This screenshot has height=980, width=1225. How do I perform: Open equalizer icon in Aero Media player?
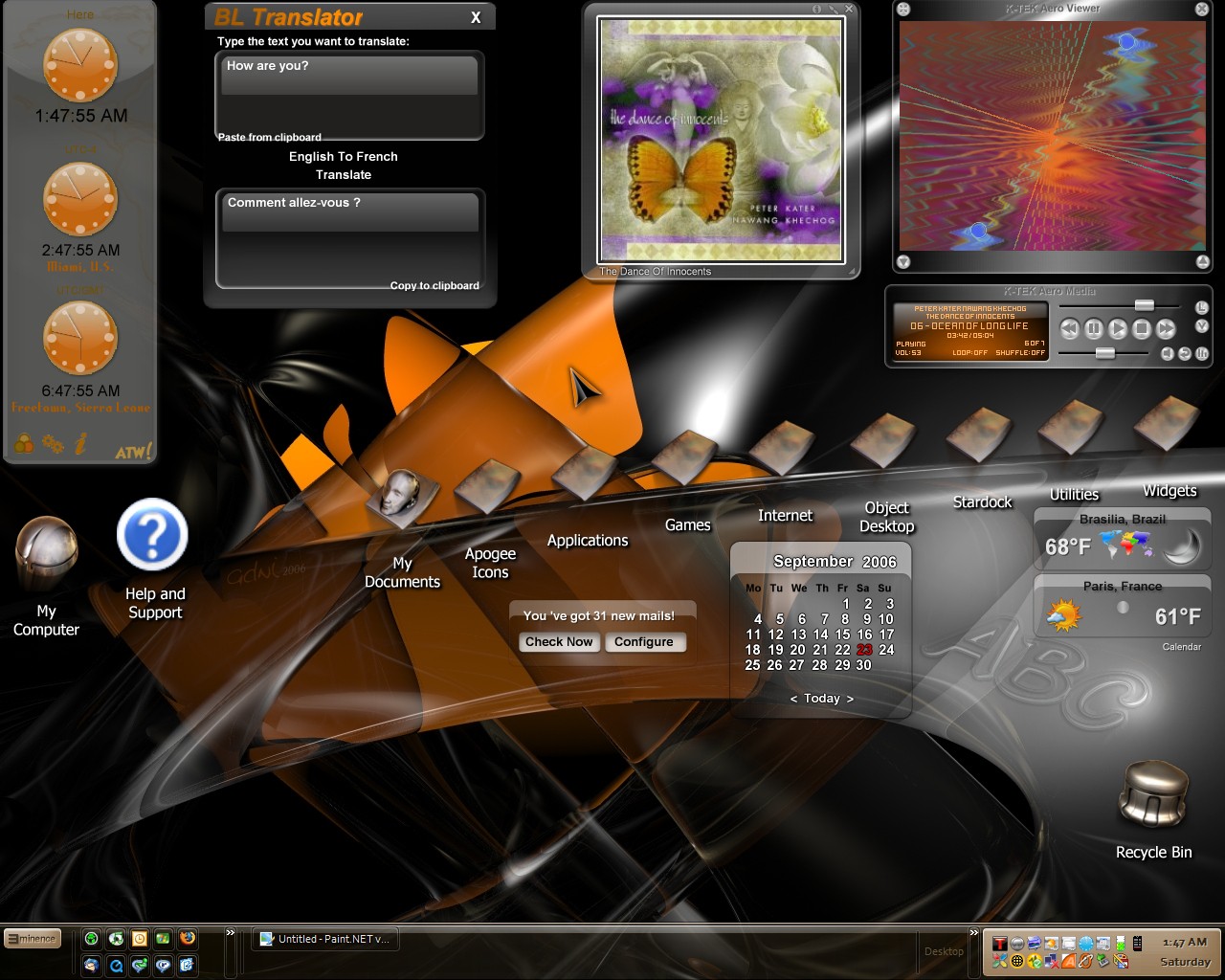point(1202,354)
